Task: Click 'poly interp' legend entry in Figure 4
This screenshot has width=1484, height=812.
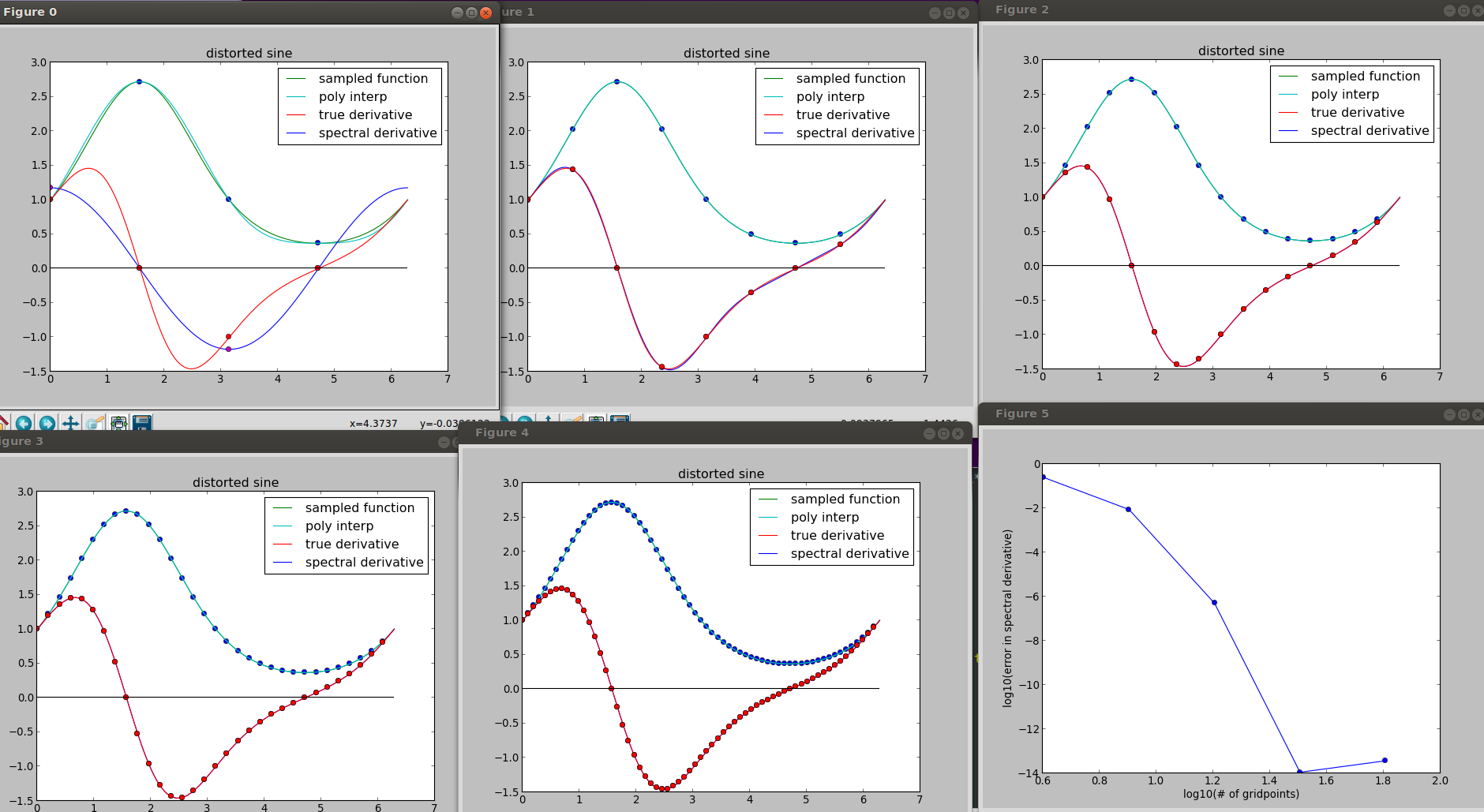Action: tap(825, 518)
